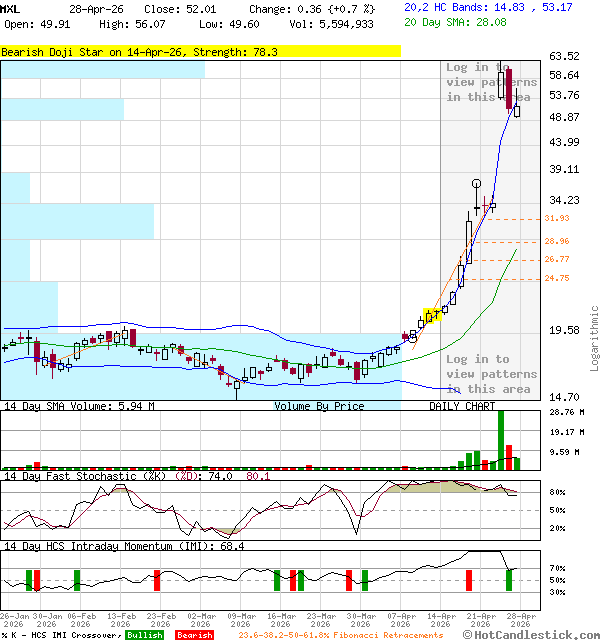Click the tallest green volume bar
This screenshot has height=640, width=600.
point(500,439)
